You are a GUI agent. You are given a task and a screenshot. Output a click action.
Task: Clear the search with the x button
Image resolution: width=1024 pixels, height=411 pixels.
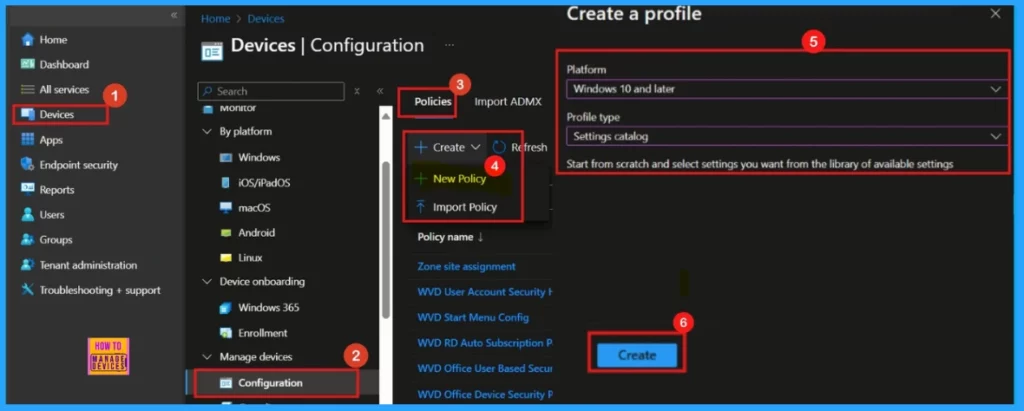click(x=357, y=91)
